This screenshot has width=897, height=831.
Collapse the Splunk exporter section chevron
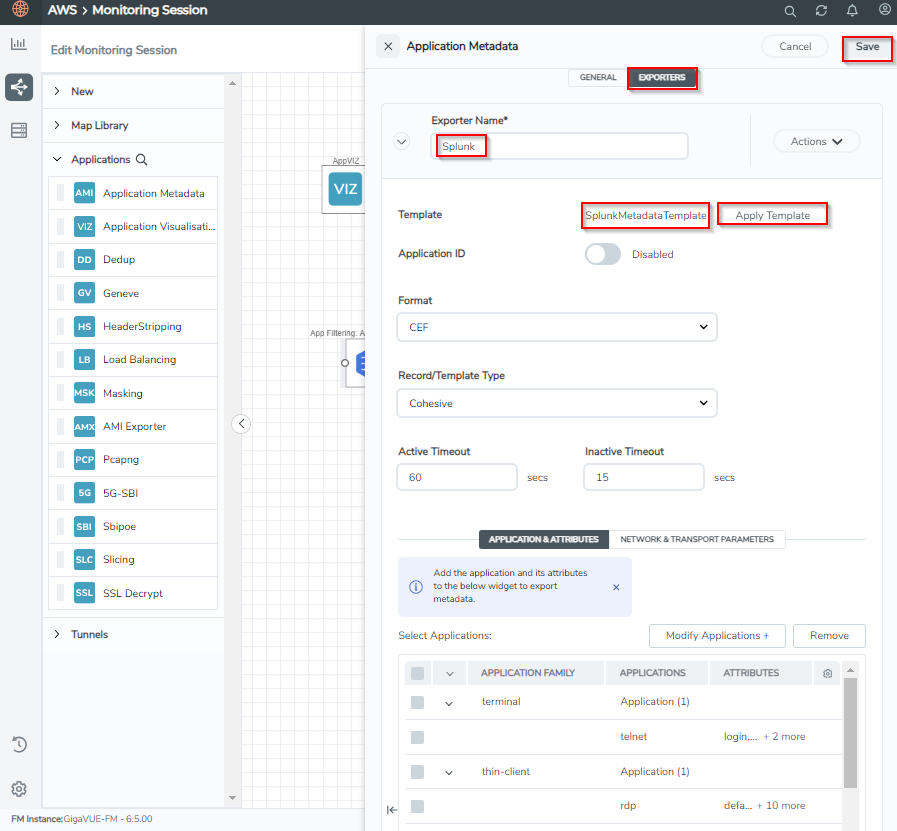click(402, 141)
